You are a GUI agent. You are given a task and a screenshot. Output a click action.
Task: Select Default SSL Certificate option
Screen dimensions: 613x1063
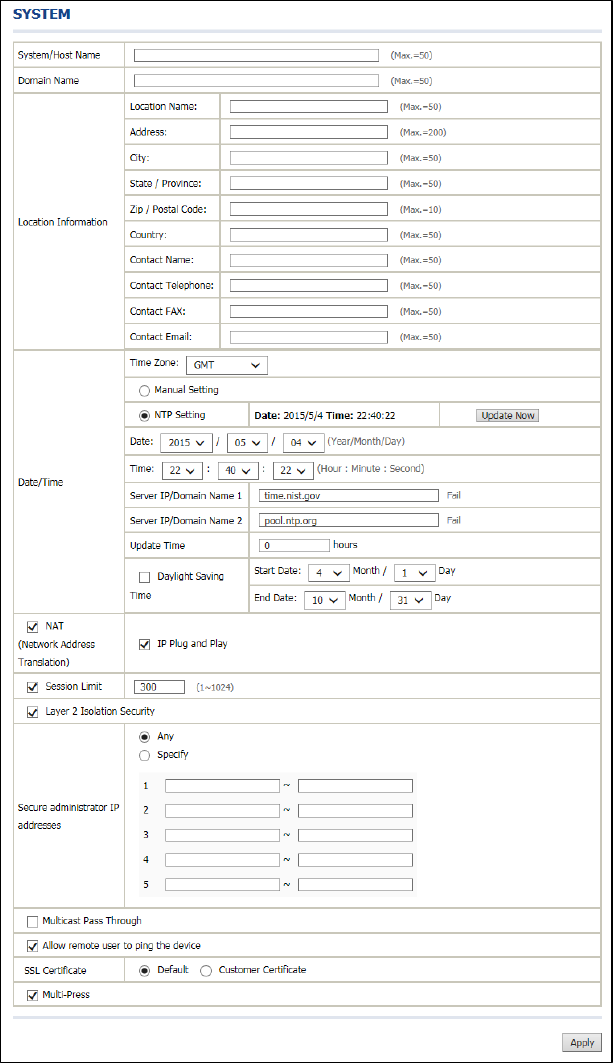(144, 971)
